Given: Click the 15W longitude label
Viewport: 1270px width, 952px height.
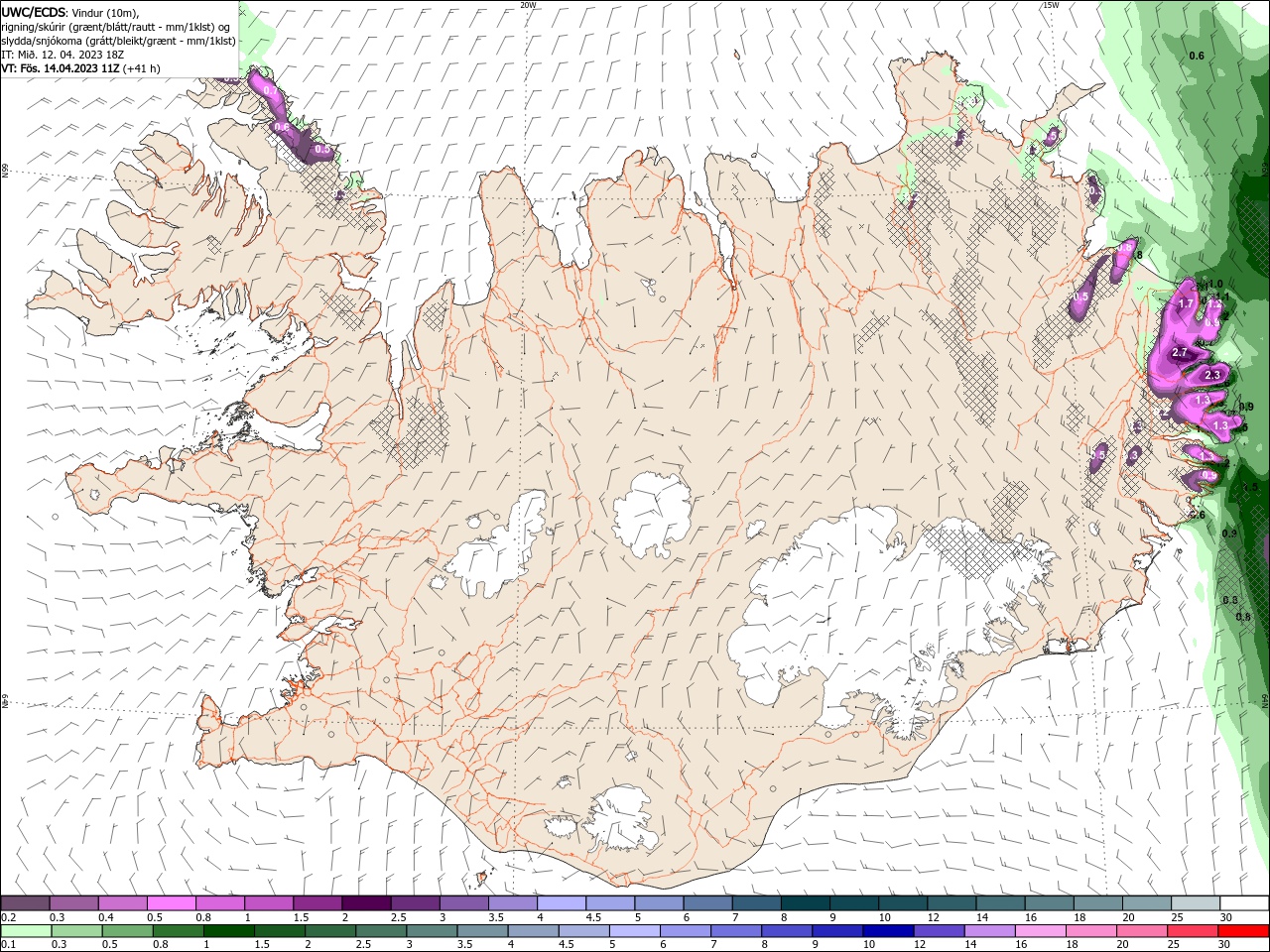Looking at the screenshot, I should pos(1051,5).
